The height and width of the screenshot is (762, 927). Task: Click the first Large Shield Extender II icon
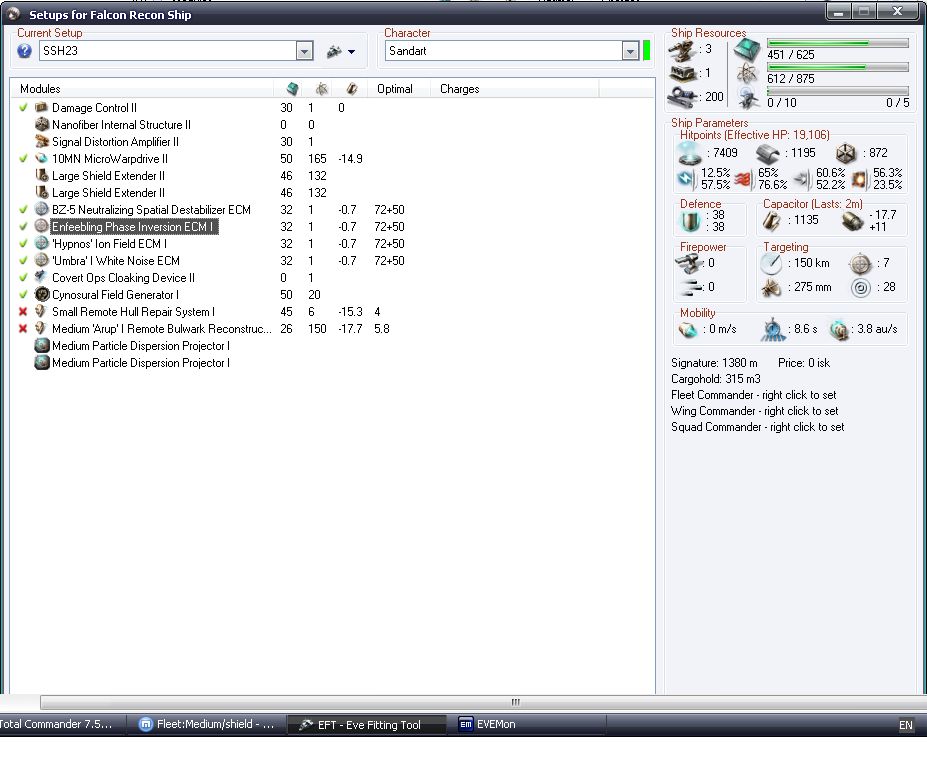pyautogui.click(x=41, y=176)
